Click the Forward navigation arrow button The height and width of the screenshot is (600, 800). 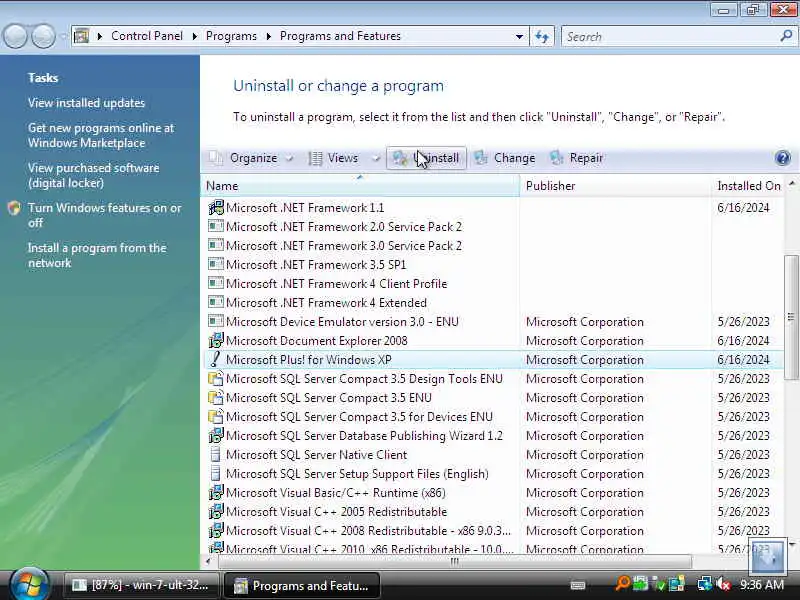coord(44,36)
